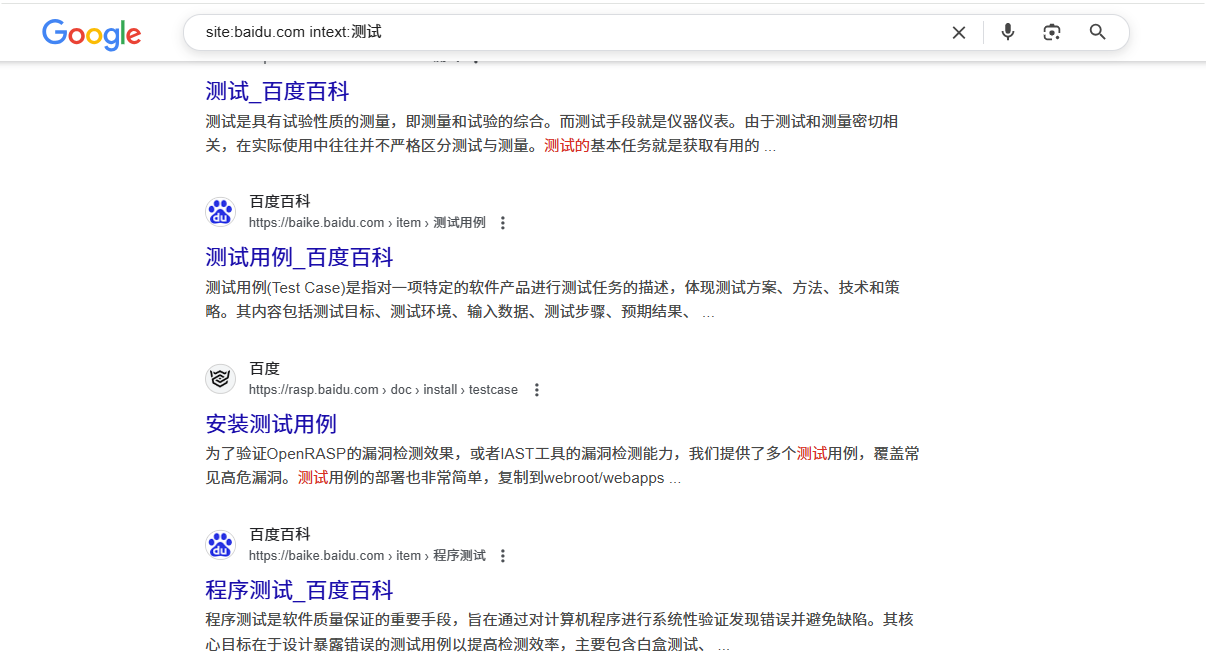
Task: Open more options for 测试用例 result
Action: pyautogui.click(x=503, y=223)
